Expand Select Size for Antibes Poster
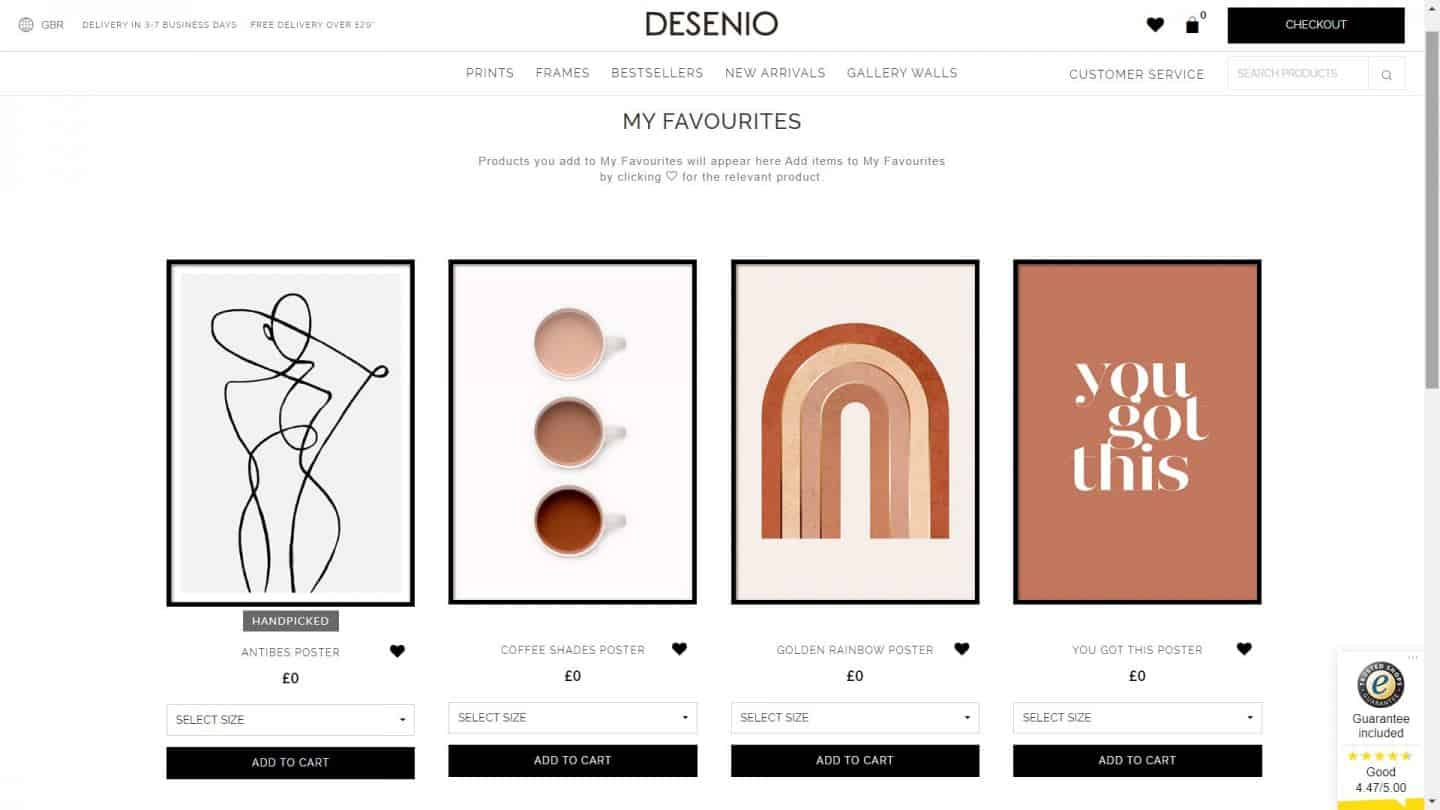 [290, 720]
